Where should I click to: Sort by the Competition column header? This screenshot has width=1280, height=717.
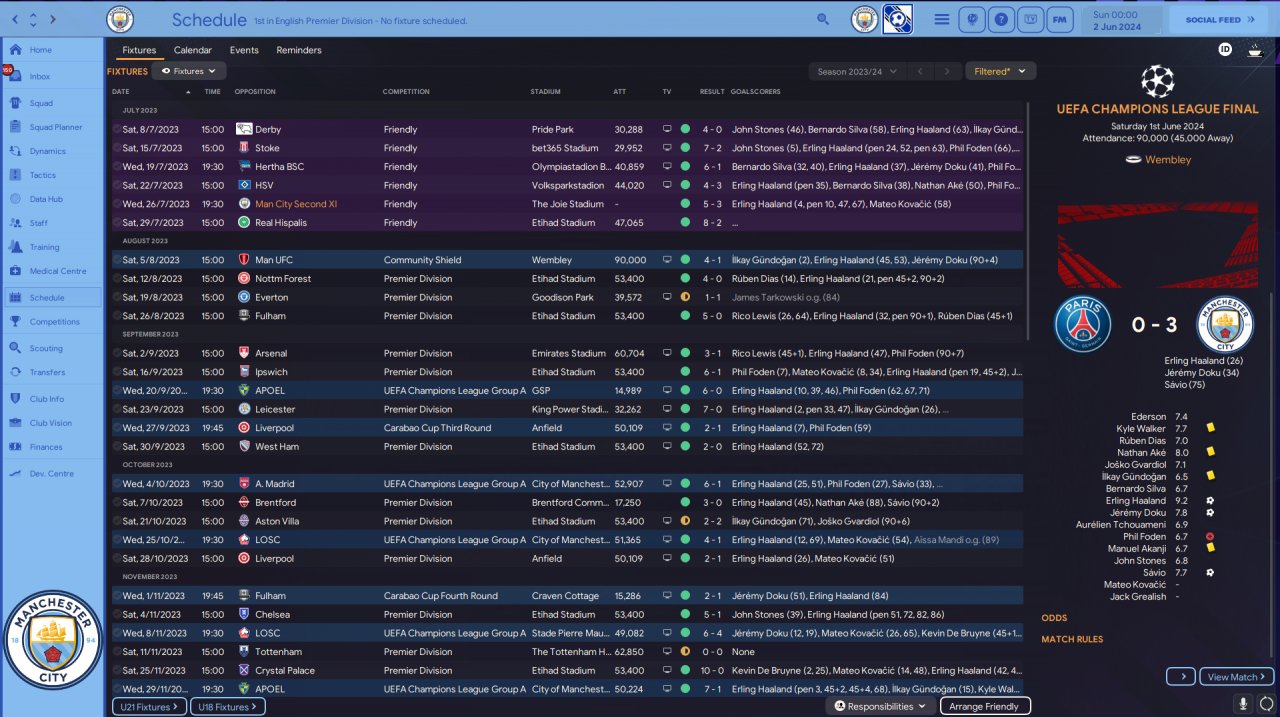[x=406, y=92]
